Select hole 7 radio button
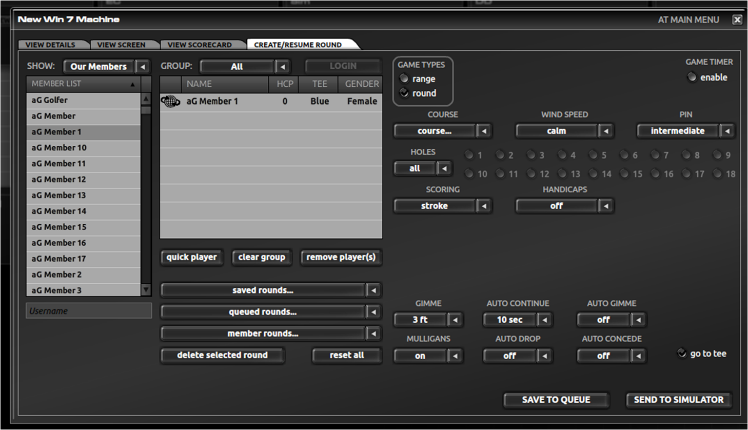This screenshot has width=748, height=430. (655, 155)
